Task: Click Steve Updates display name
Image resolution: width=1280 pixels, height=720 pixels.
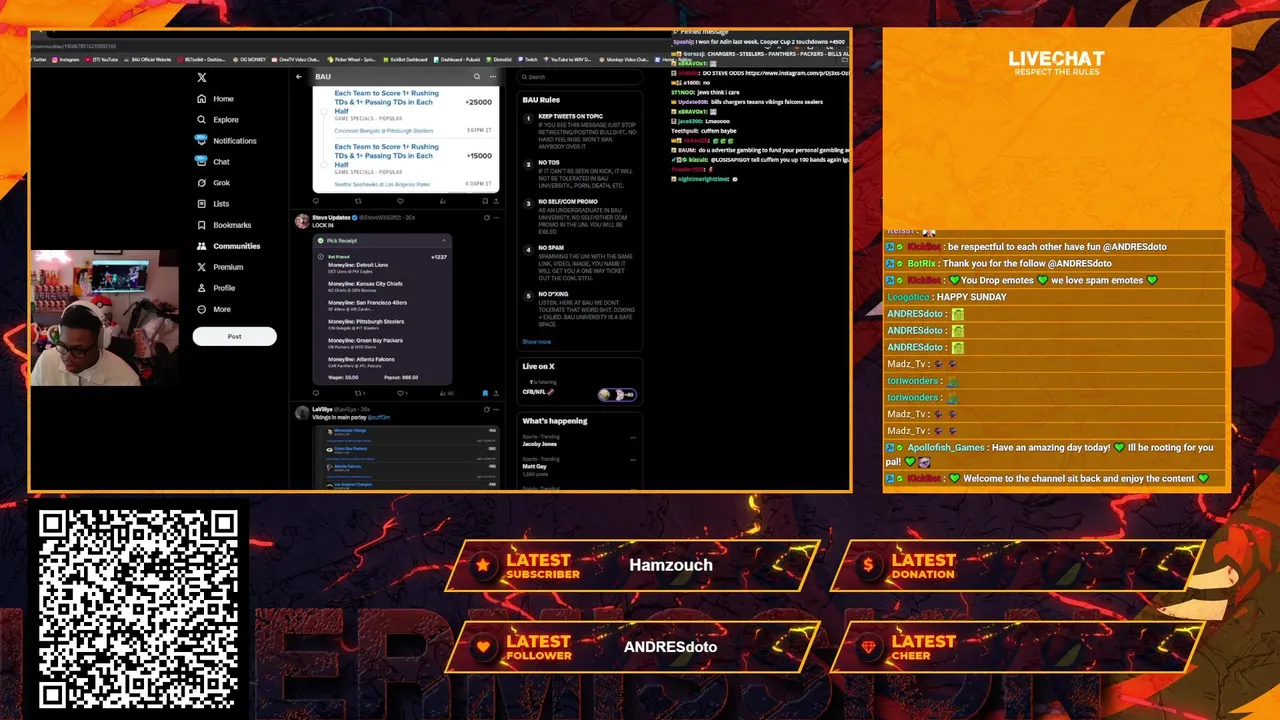Action: (331, 217)
